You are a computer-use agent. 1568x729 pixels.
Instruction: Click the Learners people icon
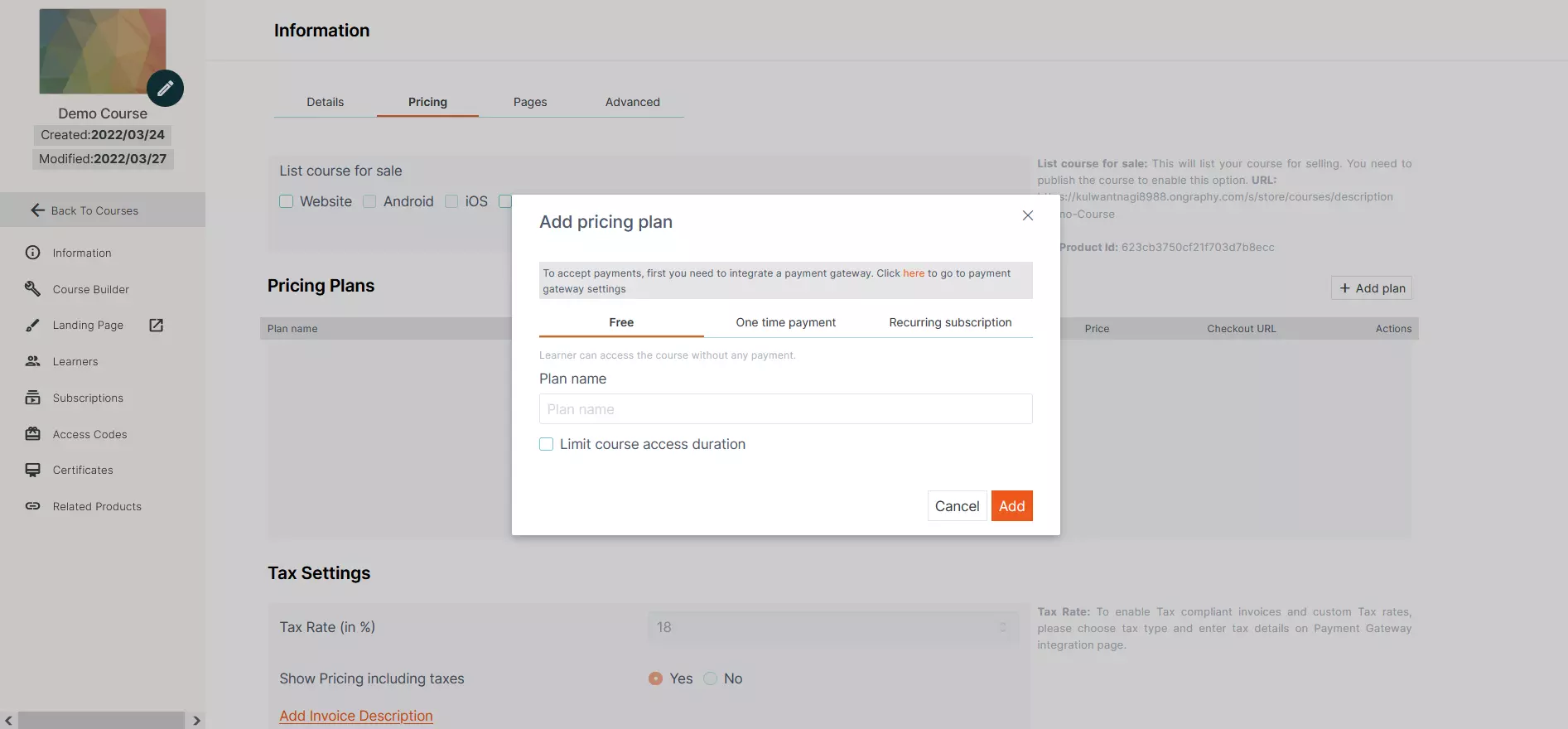(33, 361)
